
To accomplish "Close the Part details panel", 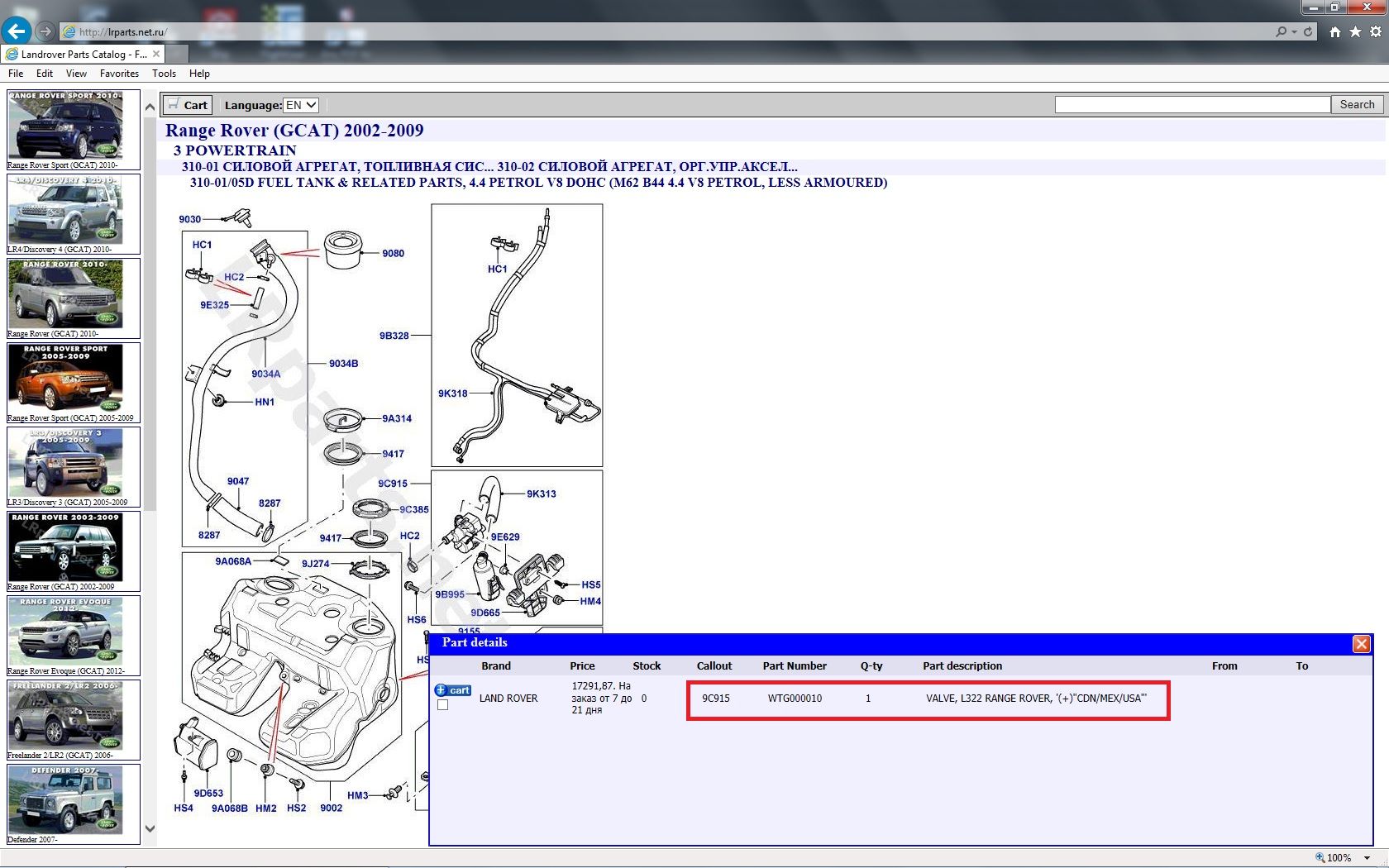I will click(x=1361, y=644).
